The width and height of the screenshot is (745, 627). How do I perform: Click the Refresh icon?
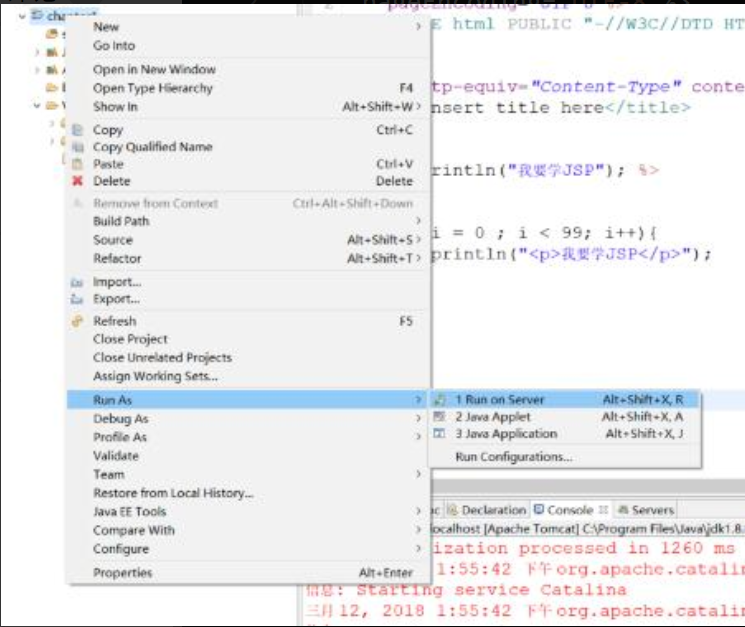(x=77, y=321)
